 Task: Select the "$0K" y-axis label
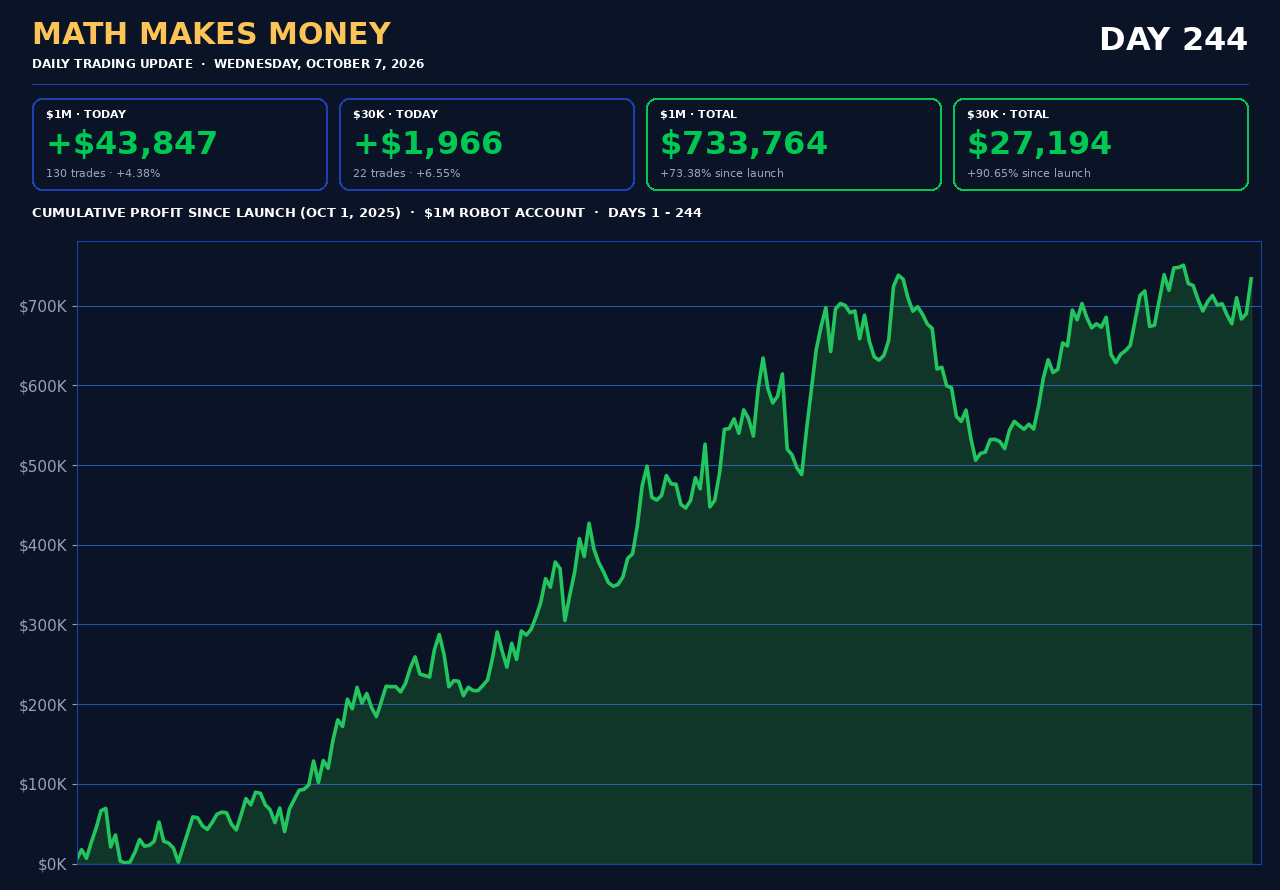pyautogui.click(x=52, y=864)
